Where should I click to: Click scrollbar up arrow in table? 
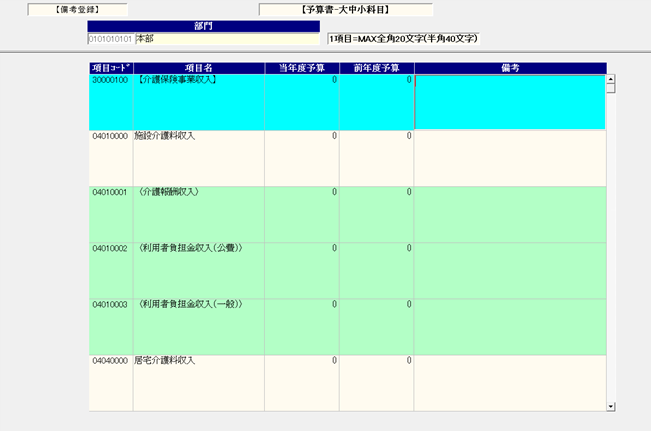[x=610, y=79]
